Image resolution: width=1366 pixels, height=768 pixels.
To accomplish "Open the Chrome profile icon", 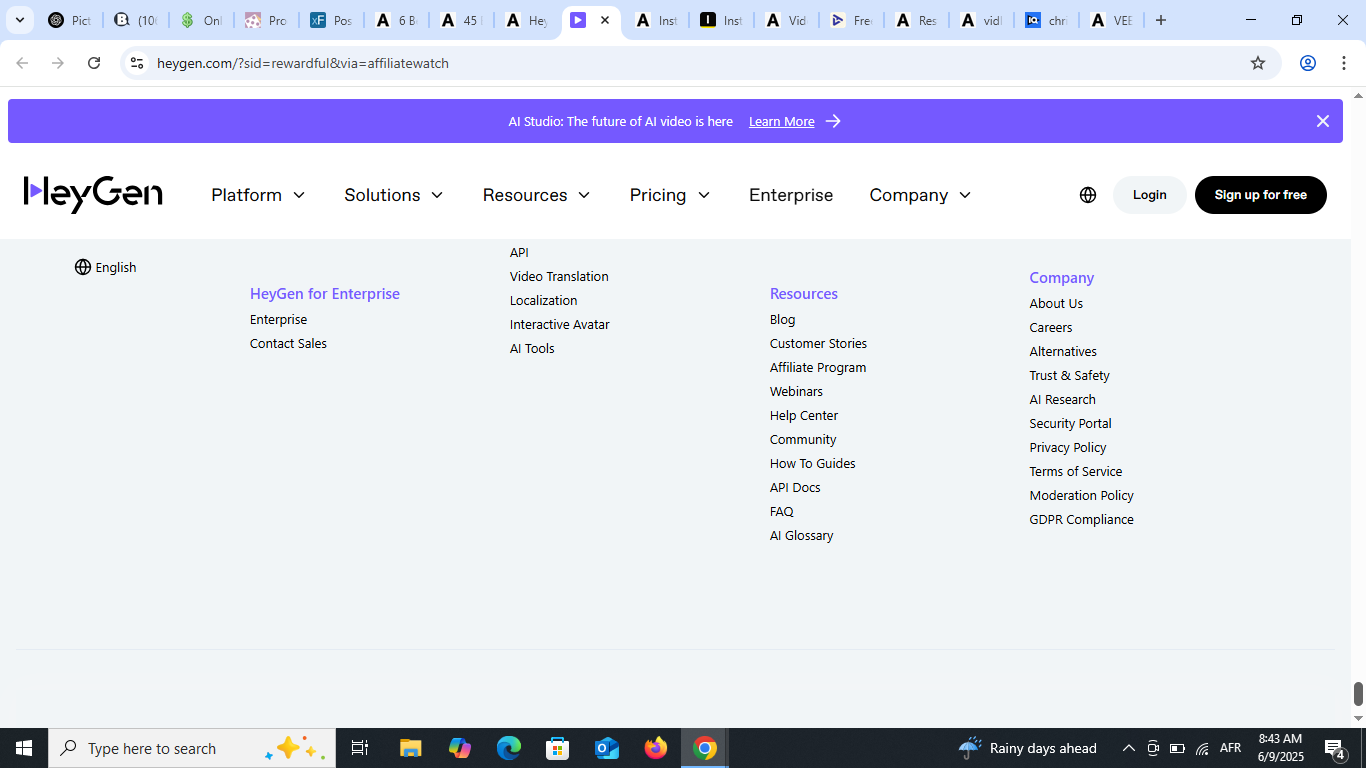I will pos(1307,63).
